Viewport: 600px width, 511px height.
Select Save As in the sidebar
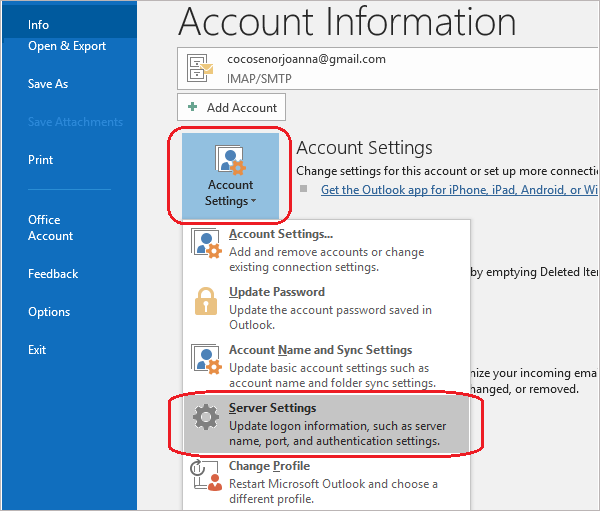48,84
